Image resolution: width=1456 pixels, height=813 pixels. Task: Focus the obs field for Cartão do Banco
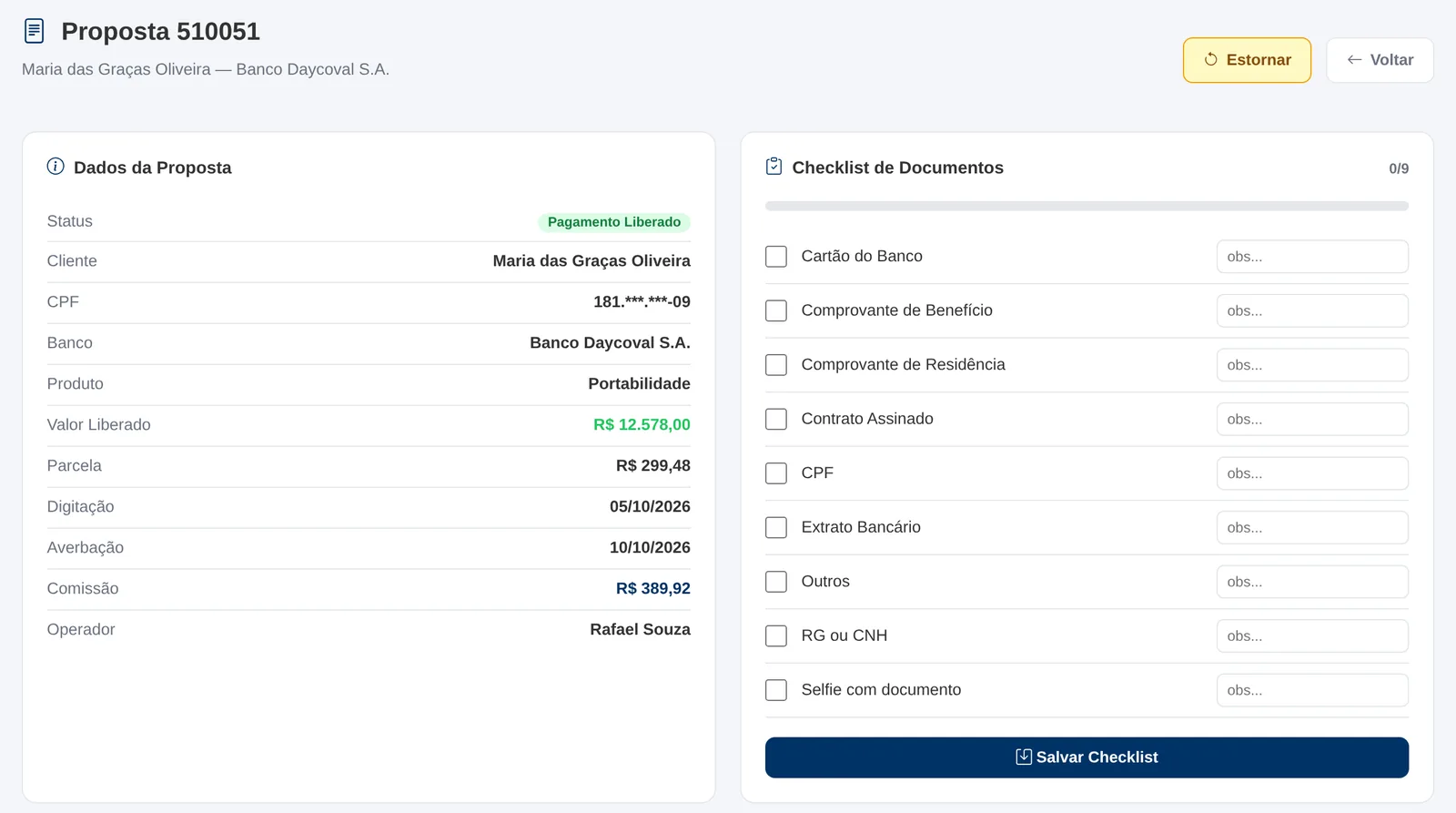click(x=1312, y=257)
